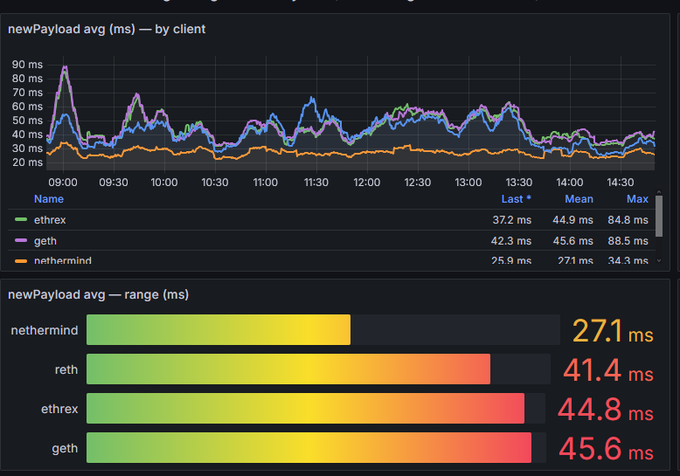Click the 11:30 time axis label
Image resolution: width=680 pixels, height=476 pixels.
316,182
